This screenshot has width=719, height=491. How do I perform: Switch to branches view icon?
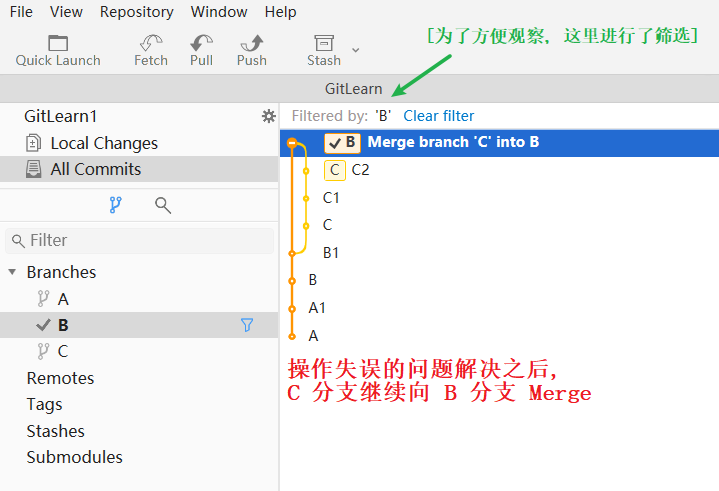tap(115, 205)
